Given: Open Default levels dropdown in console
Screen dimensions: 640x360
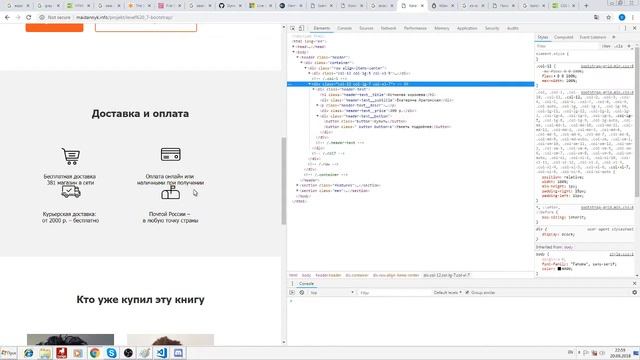Looking at the screenshot, I should [447, 293].
